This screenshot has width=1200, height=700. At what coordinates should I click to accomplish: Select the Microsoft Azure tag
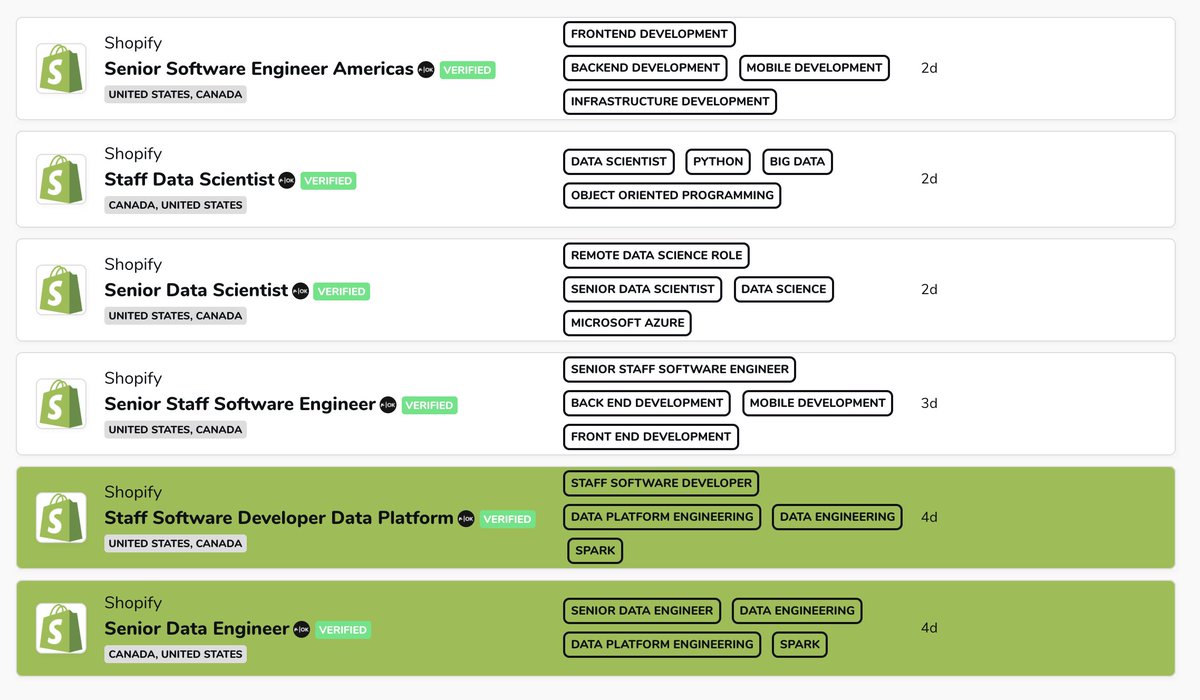click(627, 323)
